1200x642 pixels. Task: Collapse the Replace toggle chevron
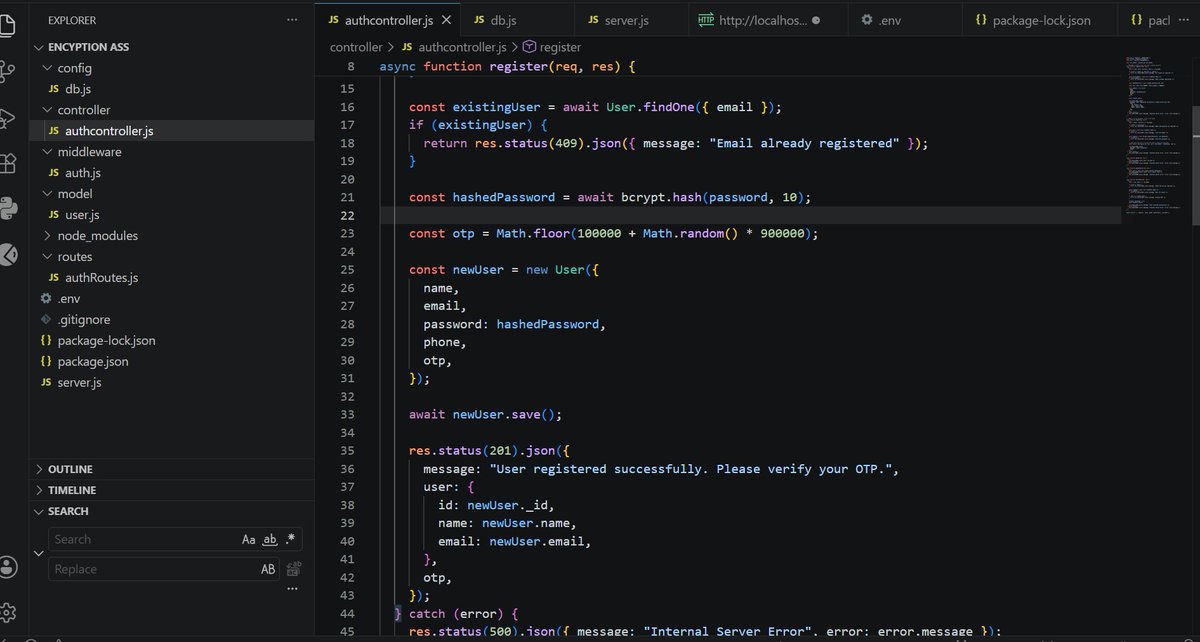pyautogui.click(x=39, y=554)
